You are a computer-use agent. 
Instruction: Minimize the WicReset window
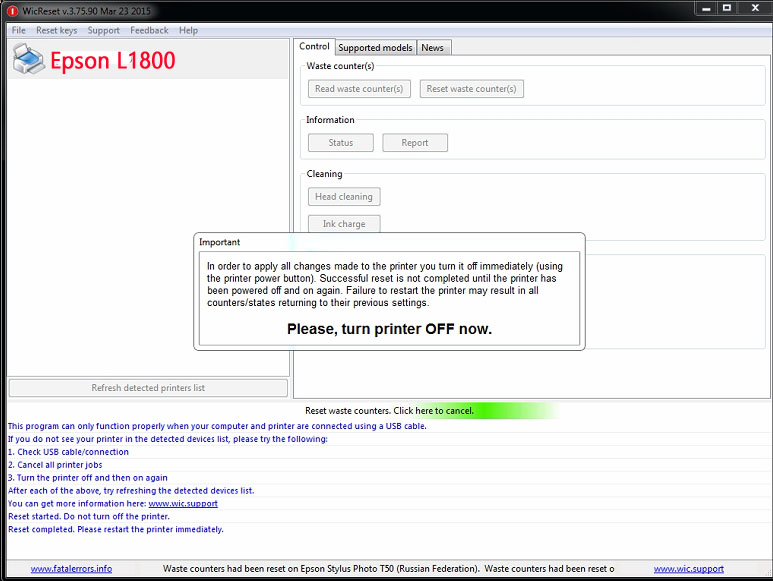[706, 8]
